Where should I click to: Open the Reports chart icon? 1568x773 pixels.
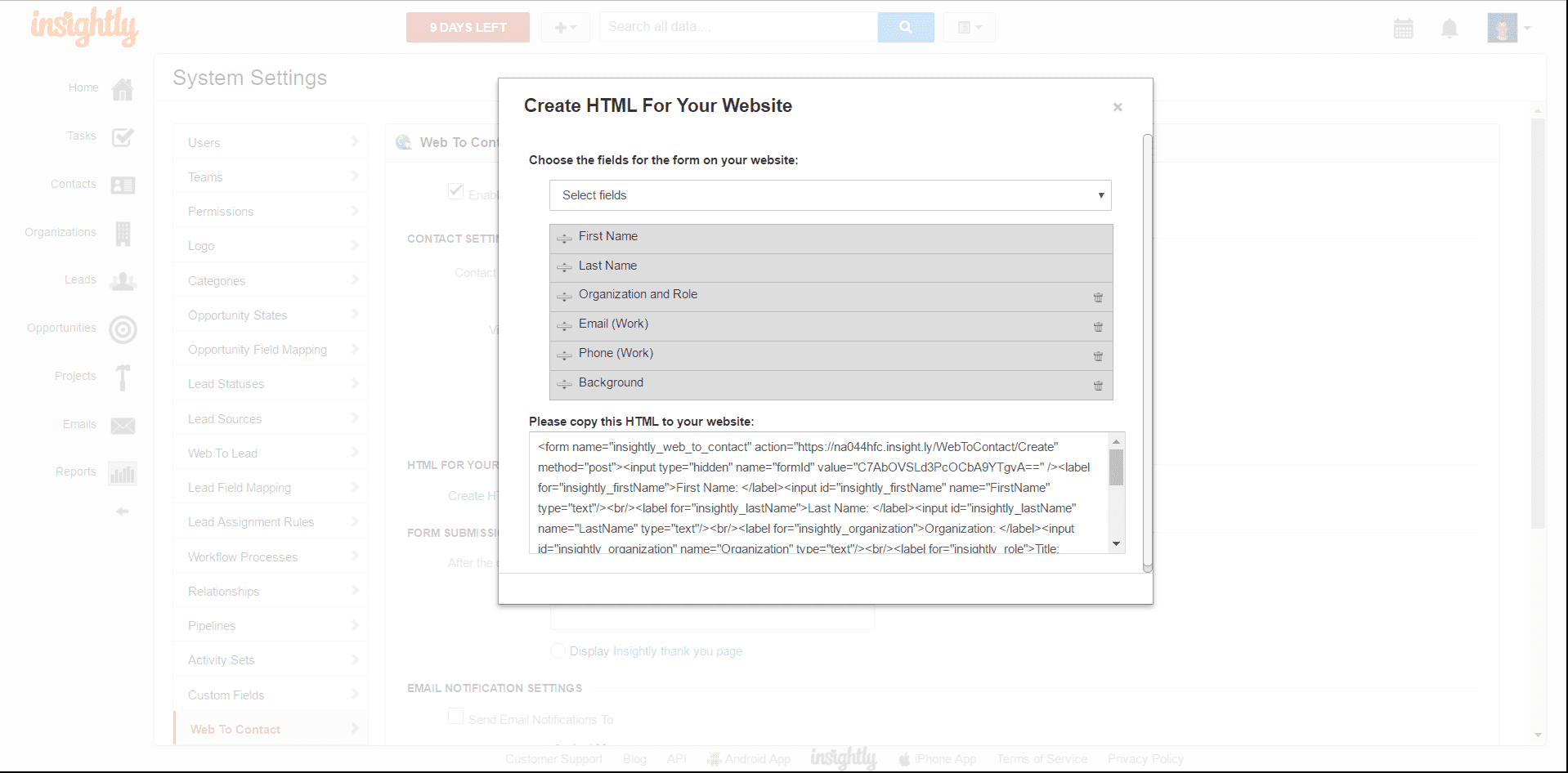(123, 474)
